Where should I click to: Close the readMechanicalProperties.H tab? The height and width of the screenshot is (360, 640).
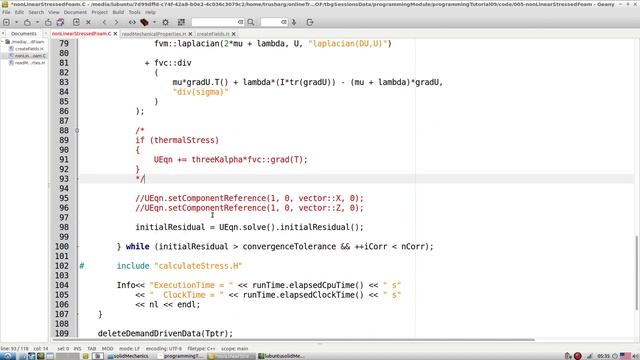point(190,34)
